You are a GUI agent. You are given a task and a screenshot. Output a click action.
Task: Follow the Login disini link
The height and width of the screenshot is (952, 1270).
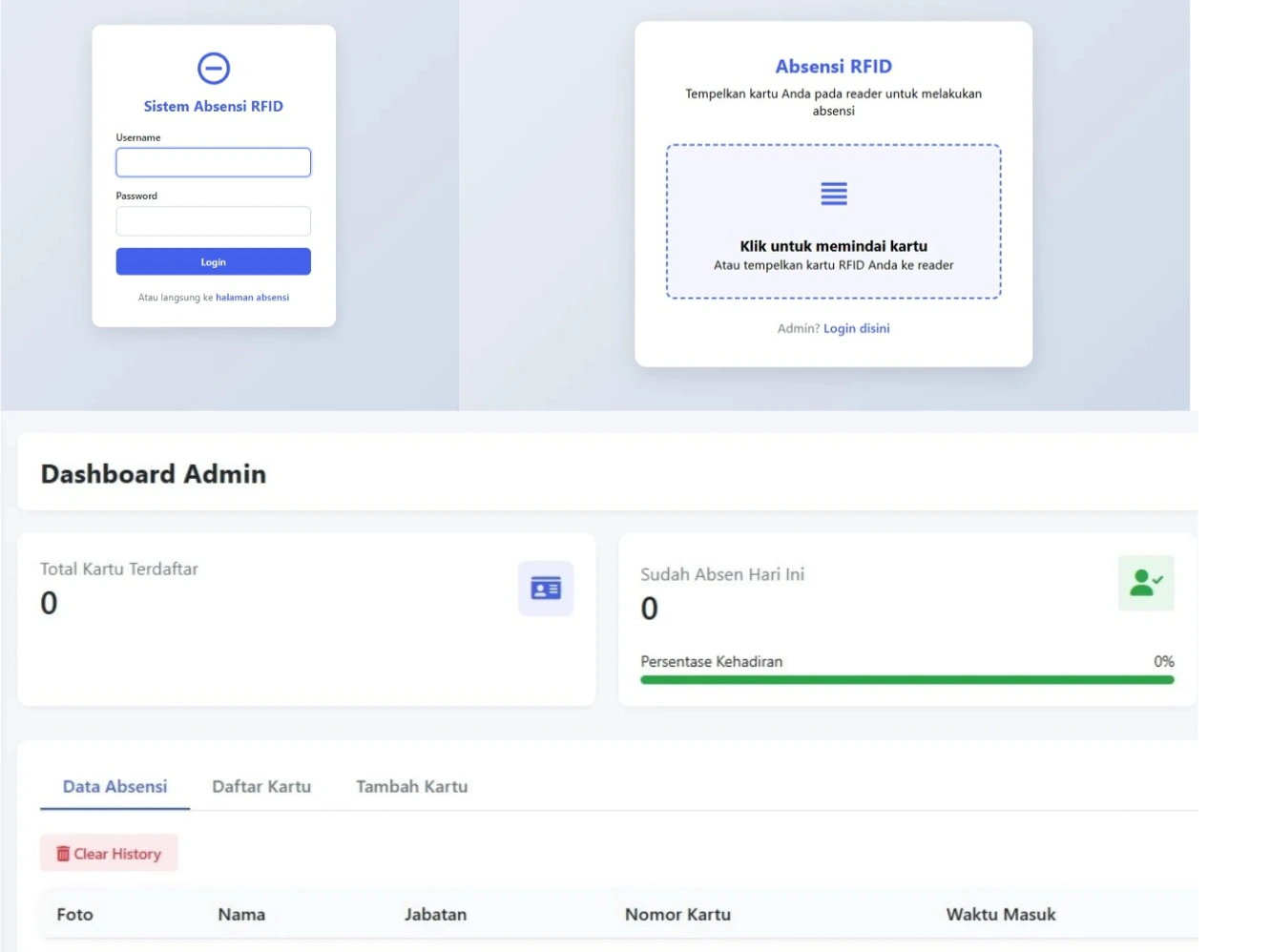[x=857, y=328]
